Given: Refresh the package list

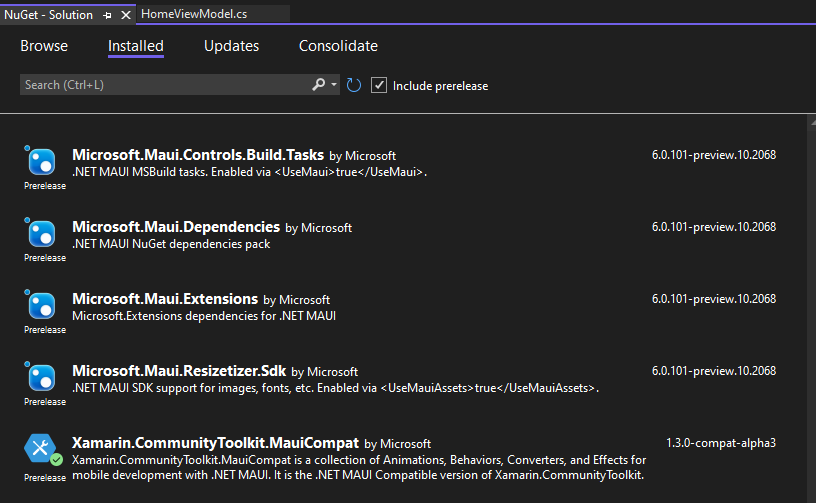Looking at the screenshot, I should point(354,85).
